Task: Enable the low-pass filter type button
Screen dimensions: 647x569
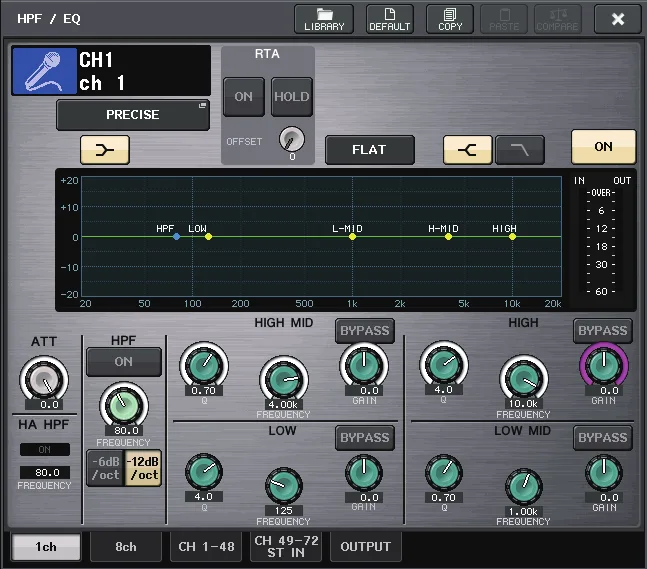Action: click(x=519, y=150)
